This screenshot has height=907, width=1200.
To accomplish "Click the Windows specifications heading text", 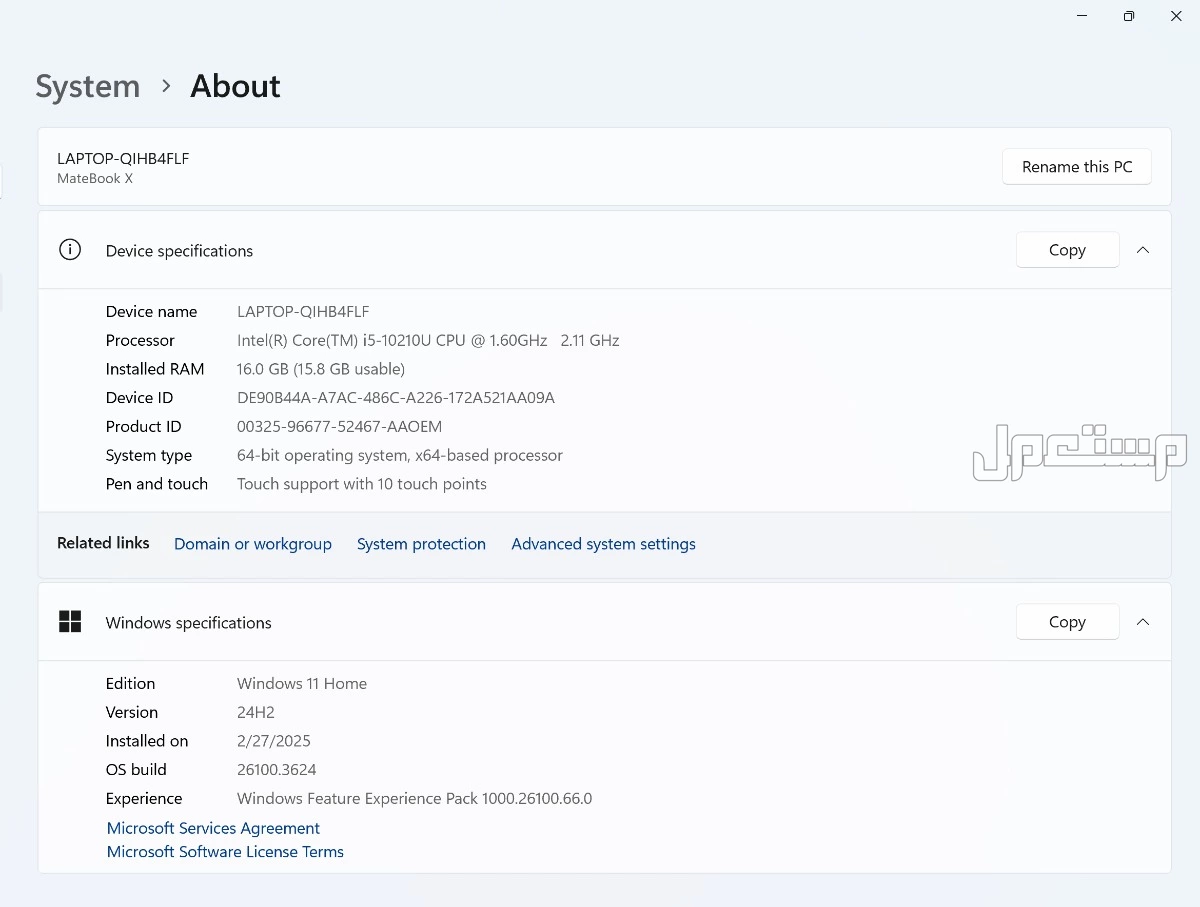I will (189, 623).
